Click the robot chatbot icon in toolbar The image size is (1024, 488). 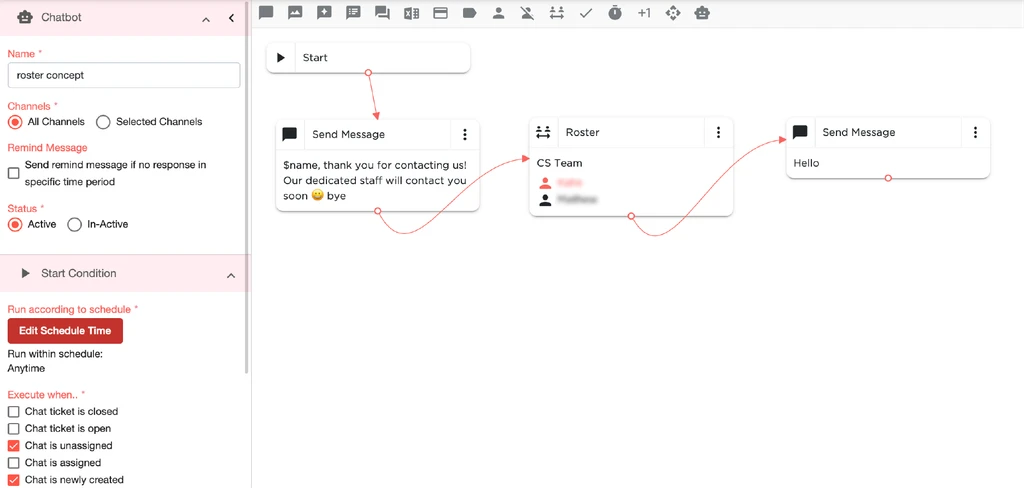[703, 13]
